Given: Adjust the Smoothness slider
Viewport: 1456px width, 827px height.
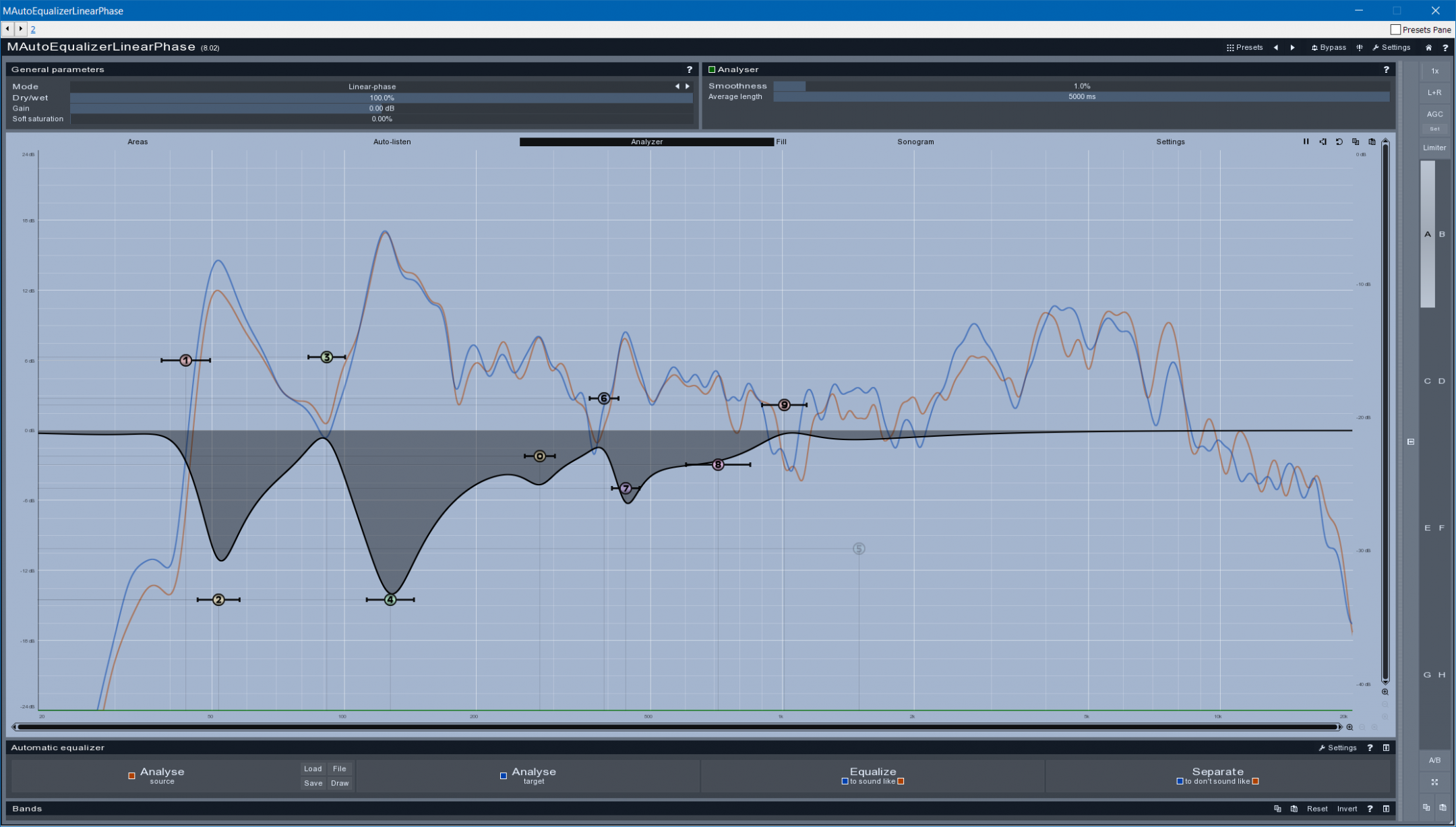Looking at the screenshot, I should tap(1081, 86).
